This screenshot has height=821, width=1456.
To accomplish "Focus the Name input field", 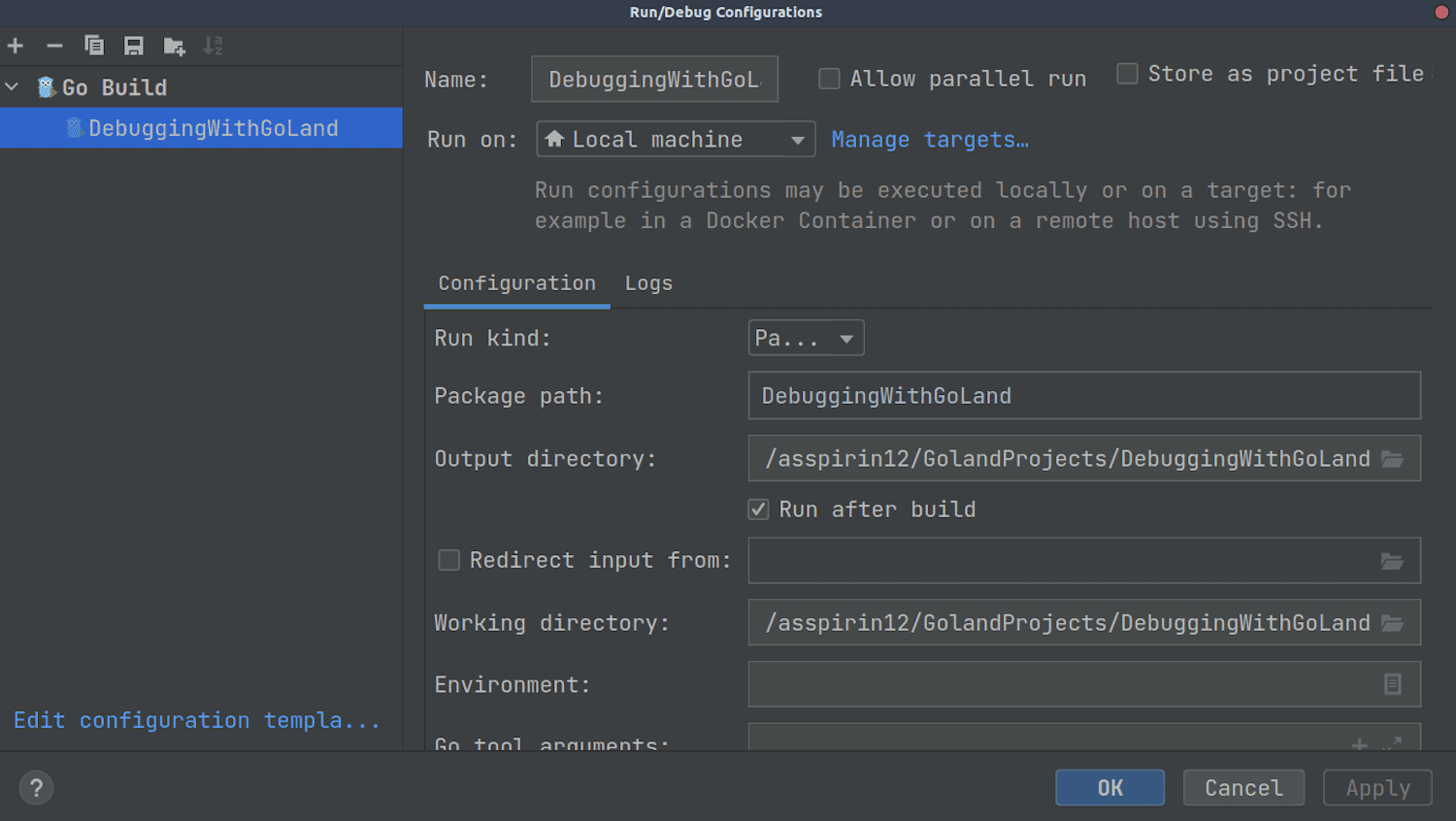I will pyautogui.click(x=654, y=80).
